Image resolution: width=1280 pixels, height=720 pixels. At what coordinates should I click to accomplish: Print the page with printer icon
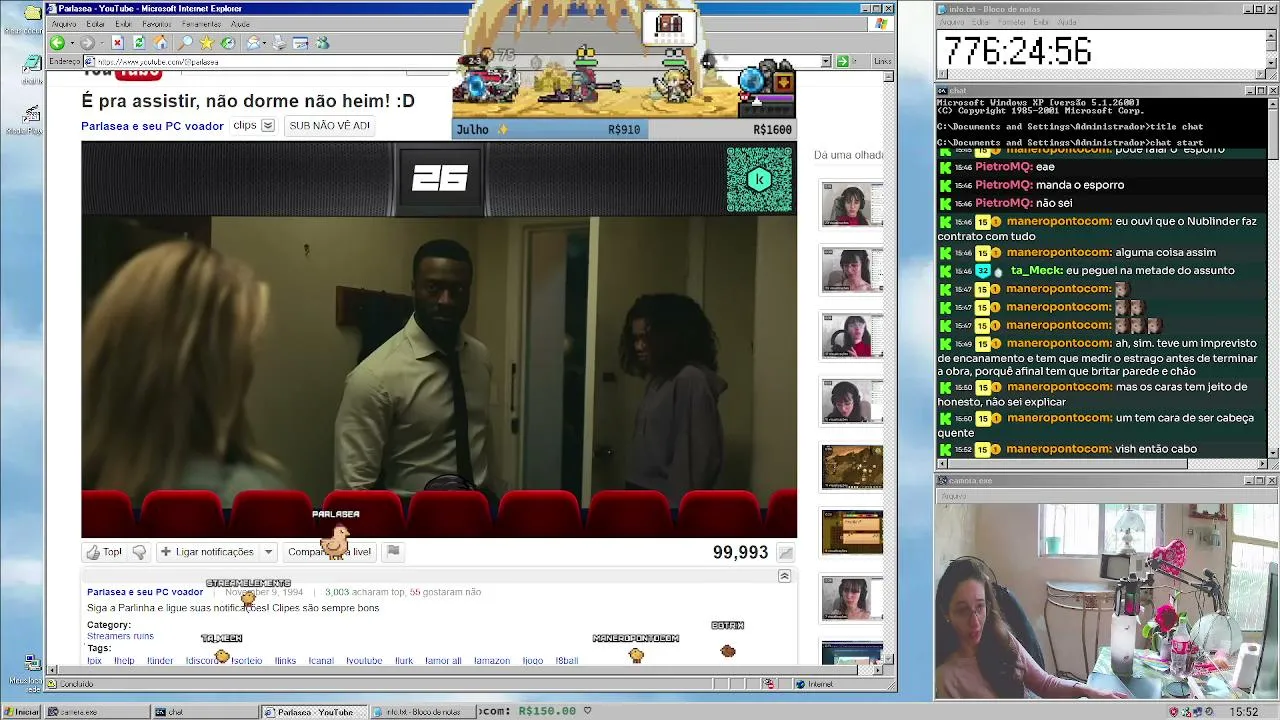(279, 43)
